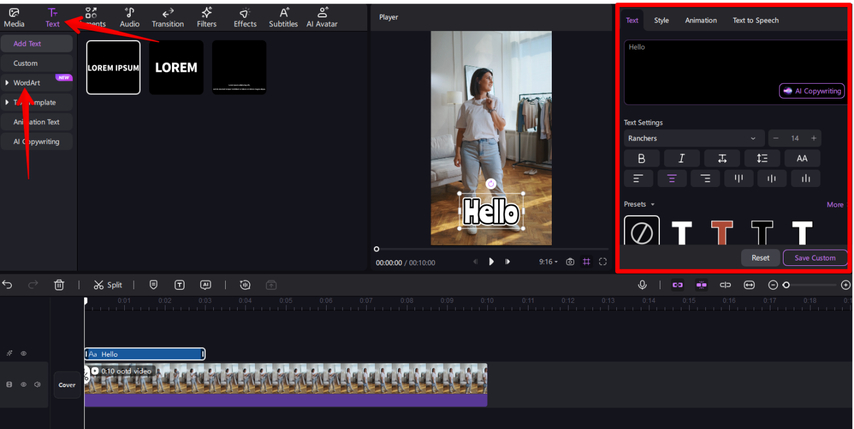
Task: Apply bold formatting to text
Action: [x=641, y=158]
